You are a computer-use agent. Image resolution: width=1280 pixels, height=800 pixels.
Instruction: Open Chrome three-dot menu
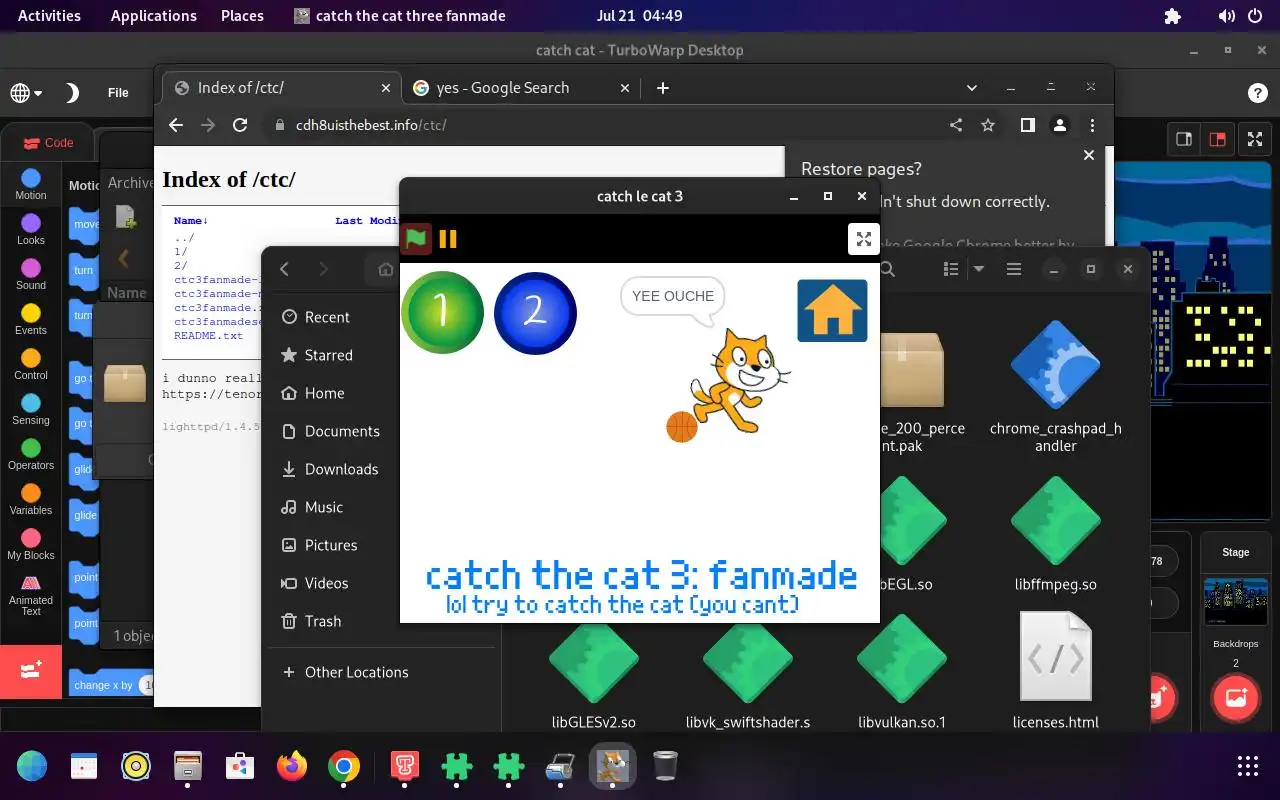[1092, 125]
